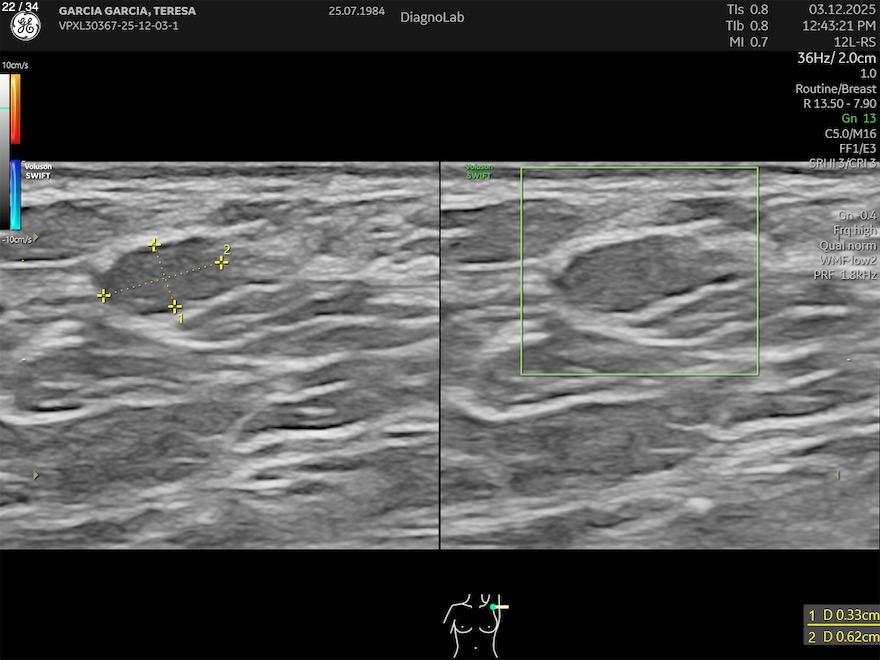Click the caliper cross labeled 2
880x660 pixels.
coord(221,262)
